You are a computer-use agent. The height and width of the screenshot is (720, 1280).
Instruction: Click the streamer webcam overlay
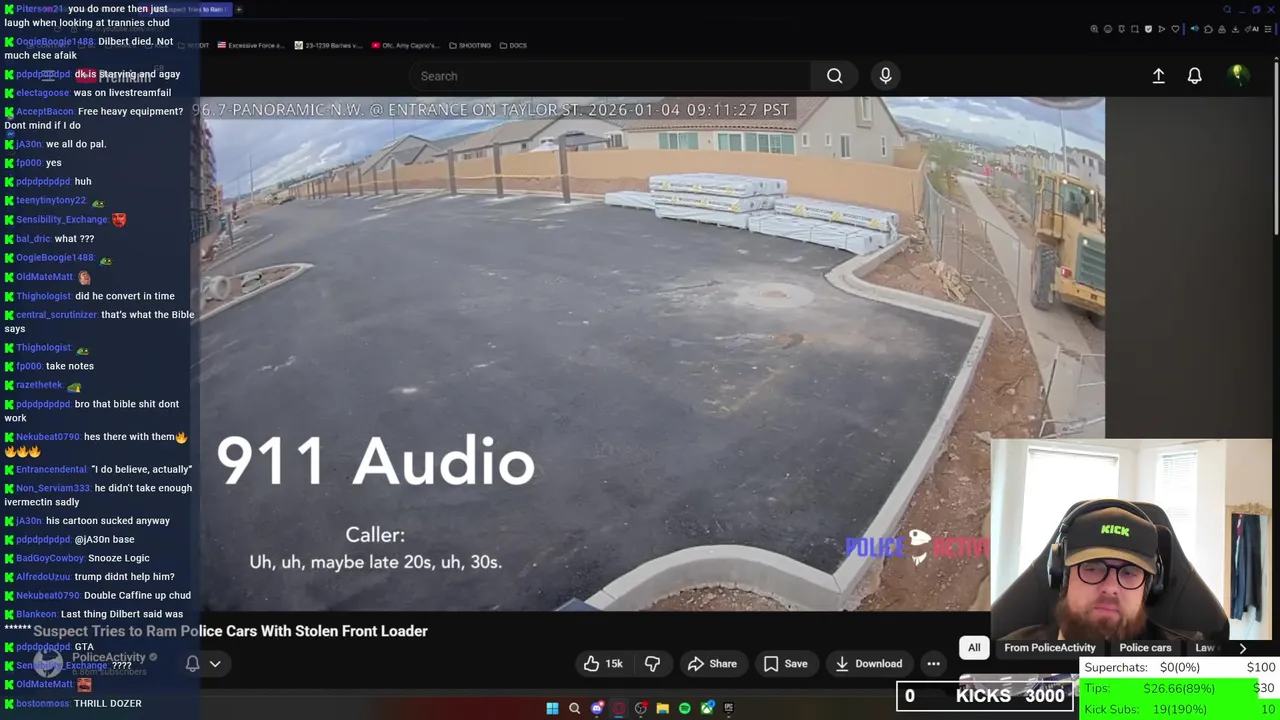1130,540
